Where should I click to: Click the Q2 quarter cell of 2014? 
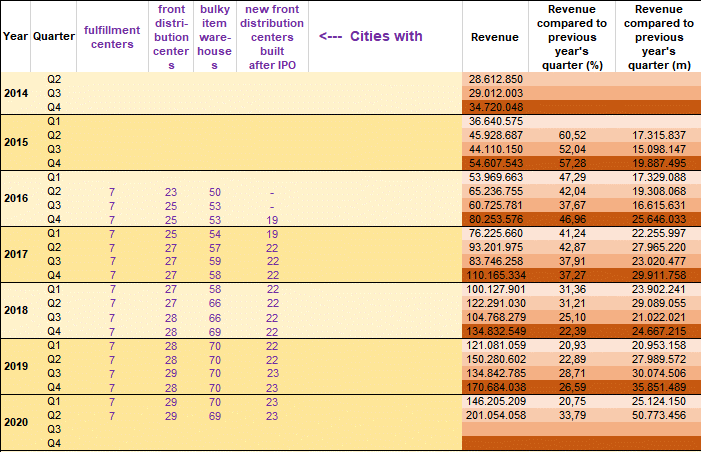click(54, 79)
